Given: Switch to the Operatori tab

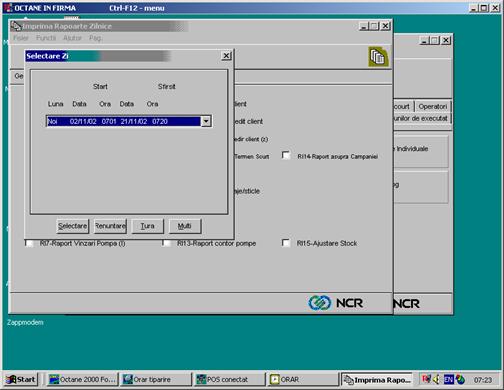Looking at the screenshot, I should [x=433, y=107].
